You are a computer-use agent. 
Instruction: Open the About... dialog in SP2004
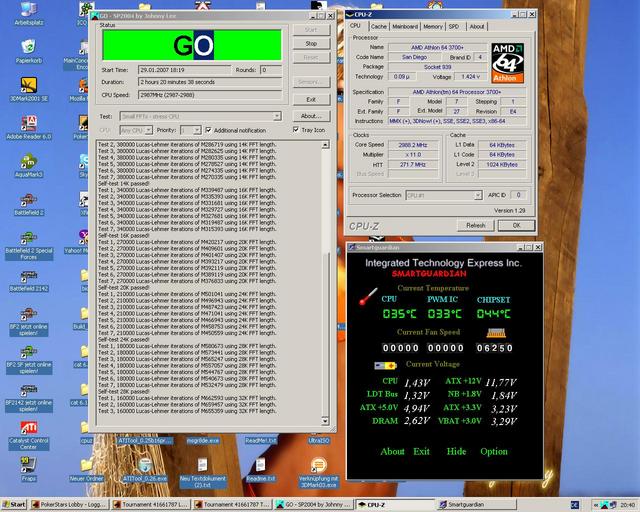[x=311, y=116]
